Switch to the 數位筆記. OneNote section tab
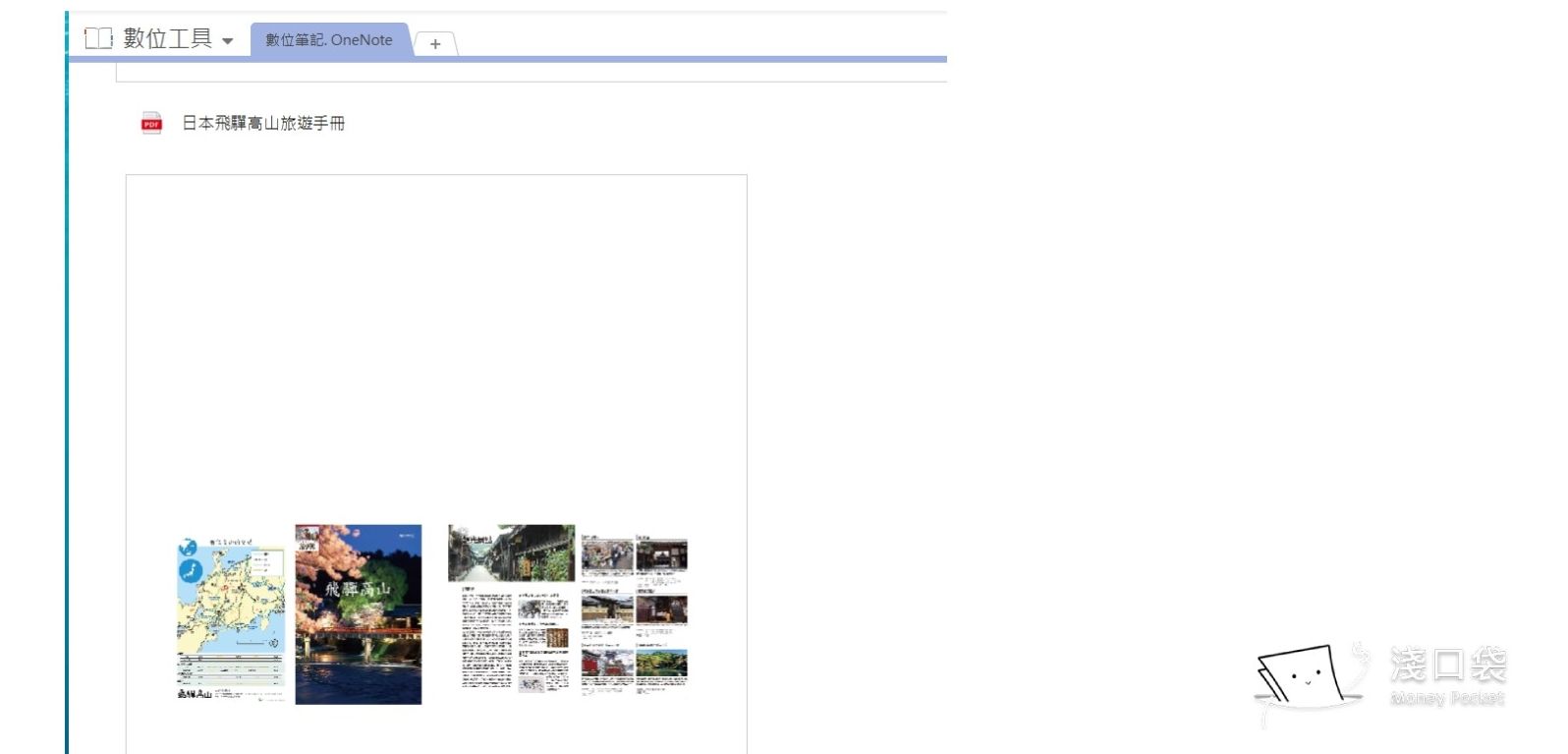 [x=328, y=40]
